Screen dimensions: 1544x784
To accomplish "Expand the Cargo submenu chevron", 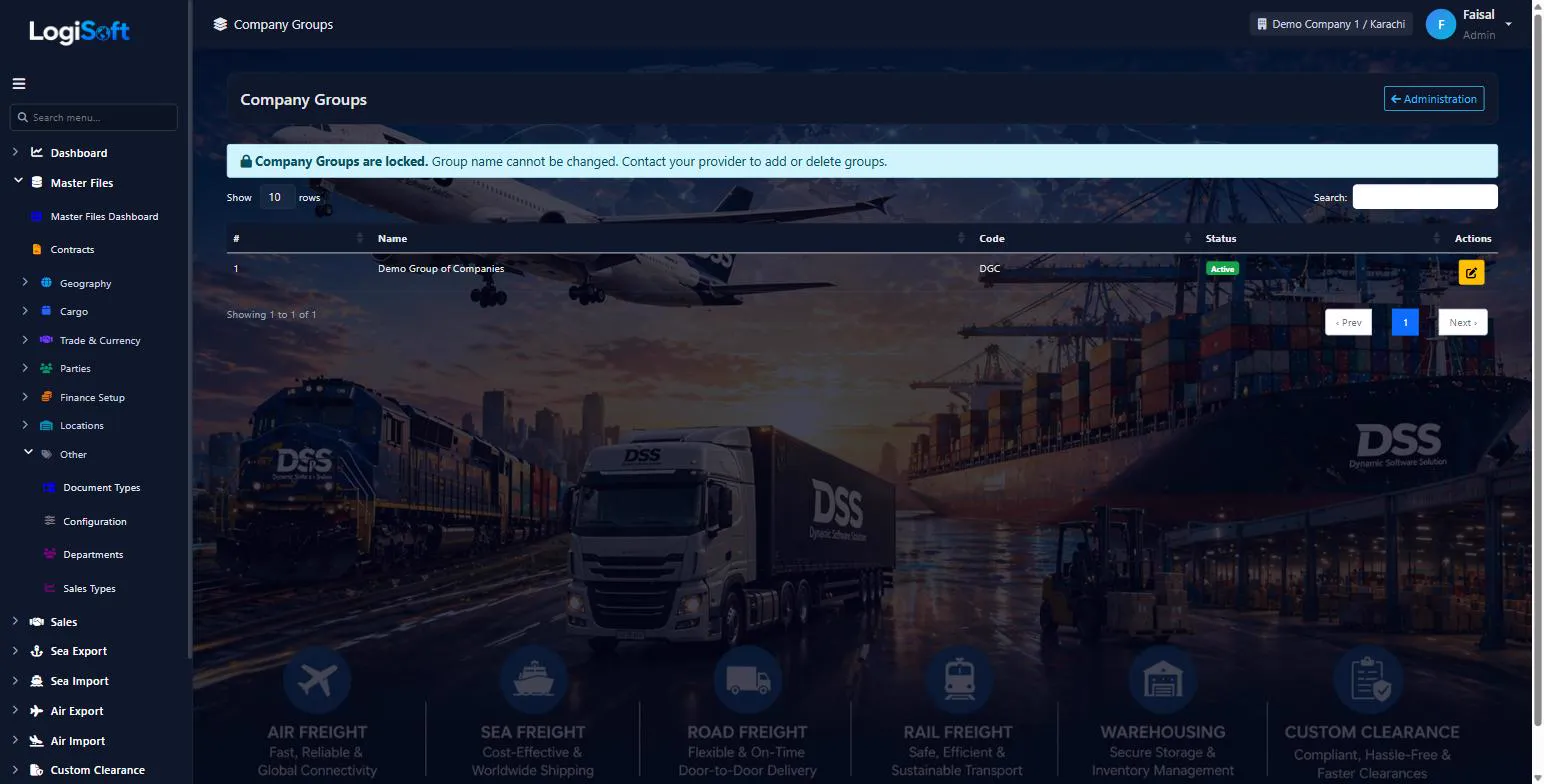I will (x=25, y=310).
